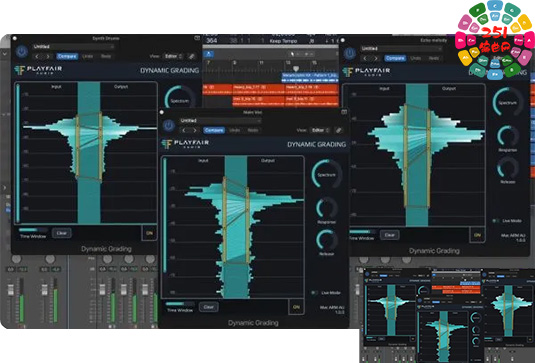Image resolution: width=535 pixels, height=363 pixels.
Task: Click playhead marker on the timeline ruler
Action: (296, 69)
